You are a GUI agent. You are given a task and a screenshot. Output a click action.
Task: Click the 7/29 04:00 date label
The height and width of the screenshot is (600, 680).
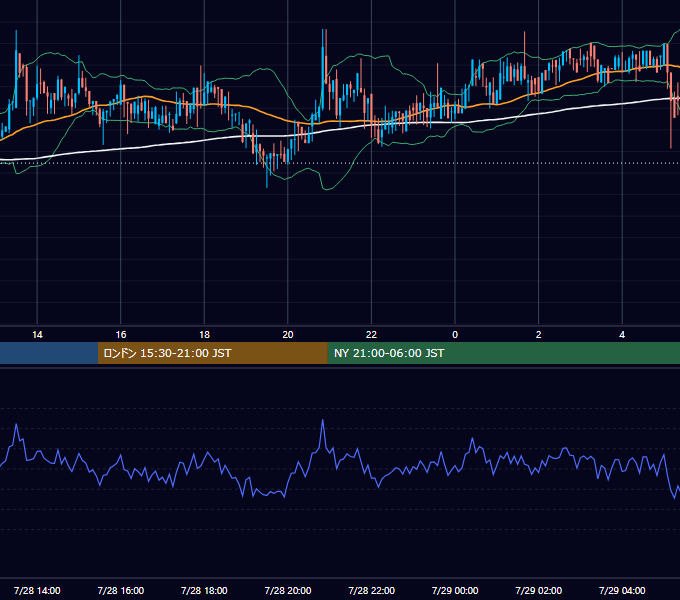coord(622,590)
